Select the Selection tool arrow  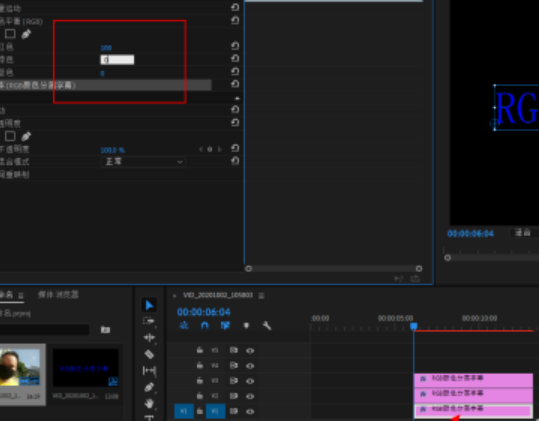149,305
